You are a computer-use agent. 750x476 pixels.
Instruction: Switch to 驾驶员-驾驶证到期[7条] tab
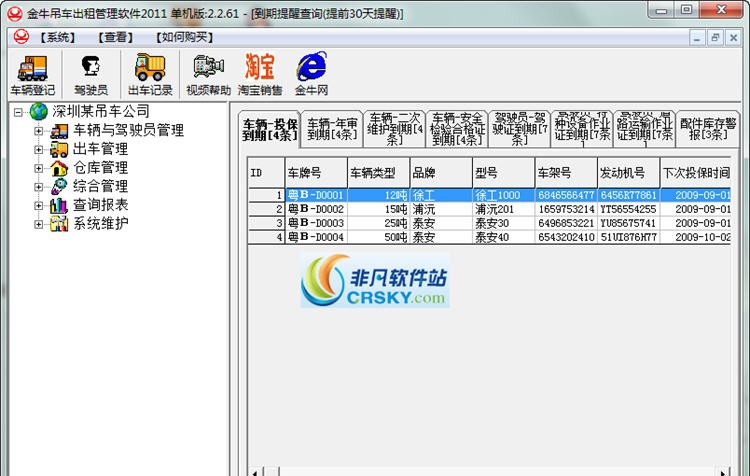point(519,129)
